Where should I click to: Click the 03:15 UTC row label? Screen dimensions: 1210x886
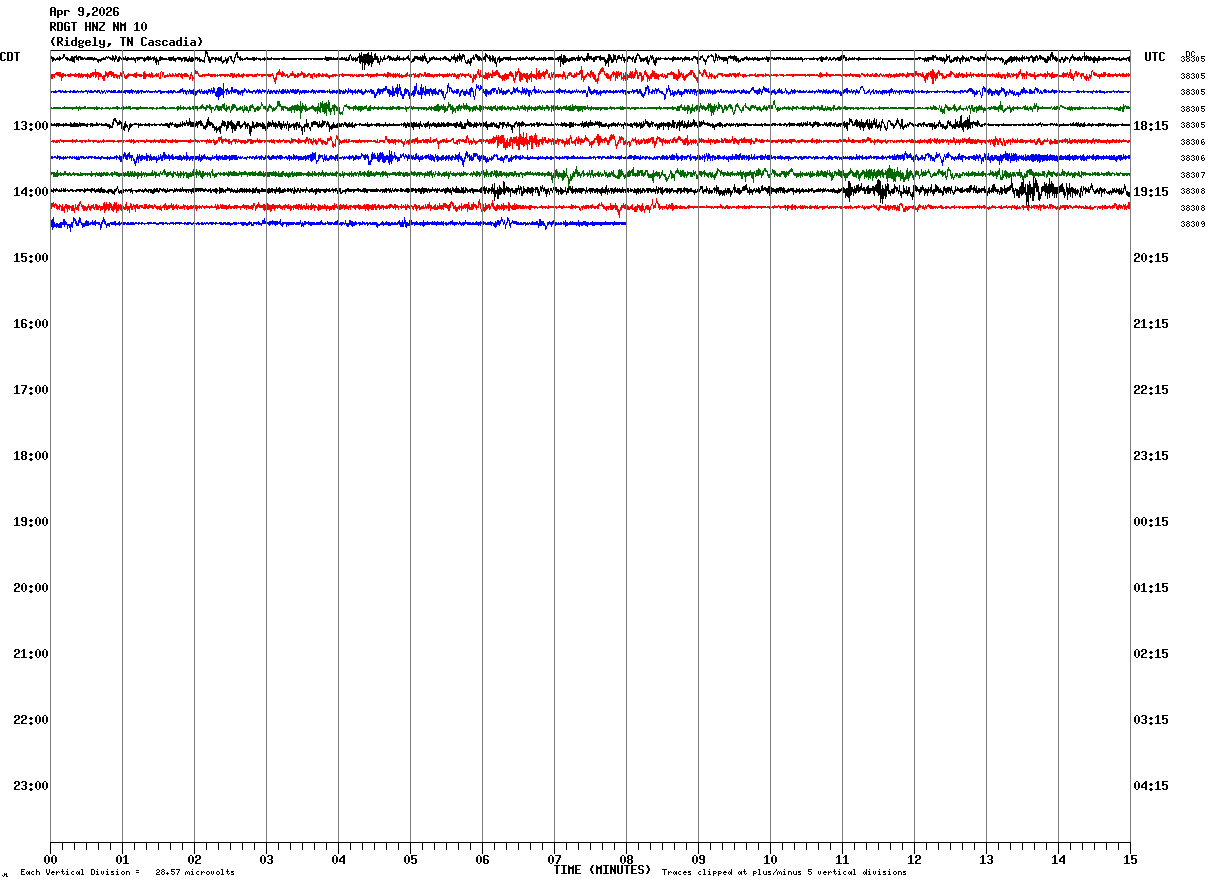click(x=1151, y=719)
